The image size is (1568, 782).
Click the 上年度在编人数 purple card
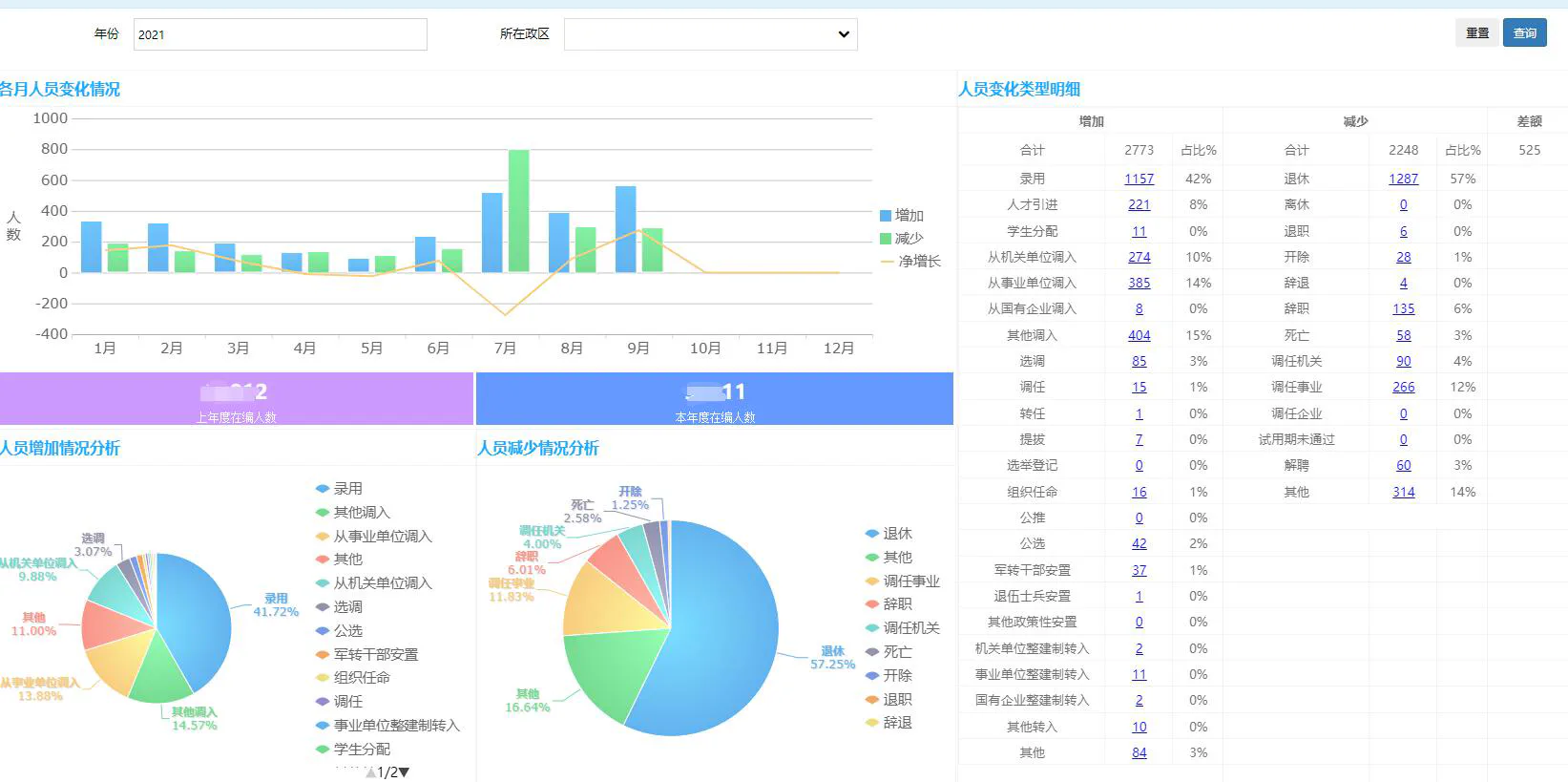237,398
